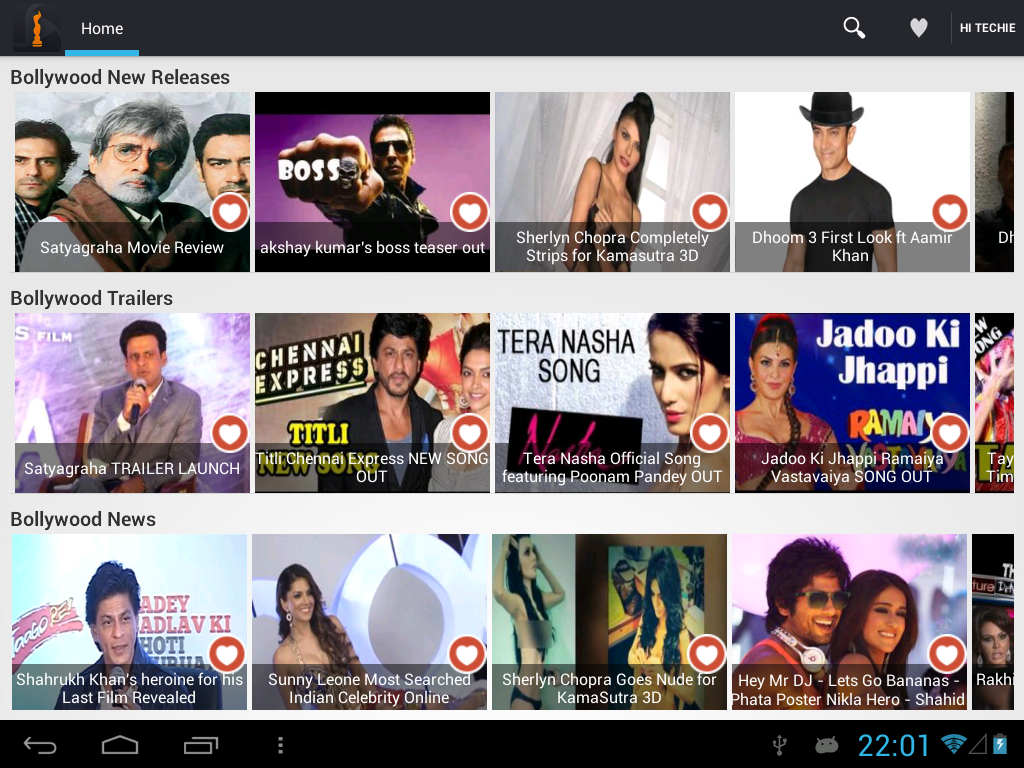Viewport: 1024px width, 768px height.
Task: Tap the Android home navigation icon
Action: [x=120, y=744]
